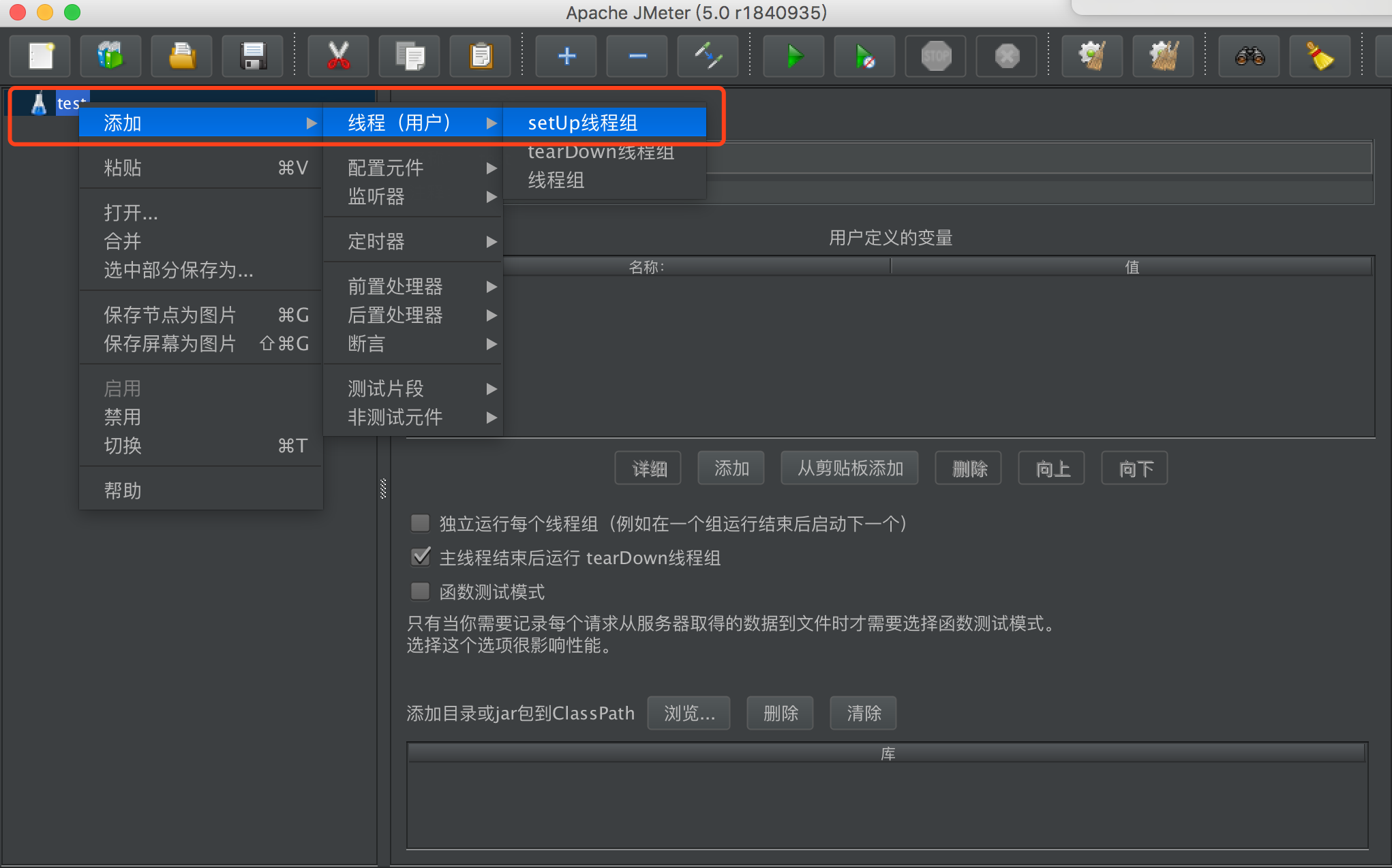
Task: Expand the 监听器 submenu
Action: 413,196
